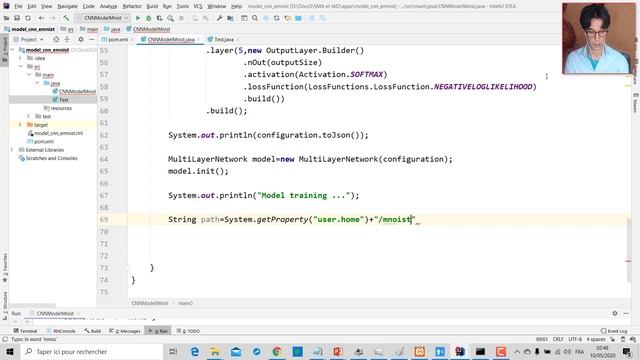The height and width of the screenshot is (360, 640).
Task: Toggle the tool window quick-access icon in status bar
Action: pos(5,339)
